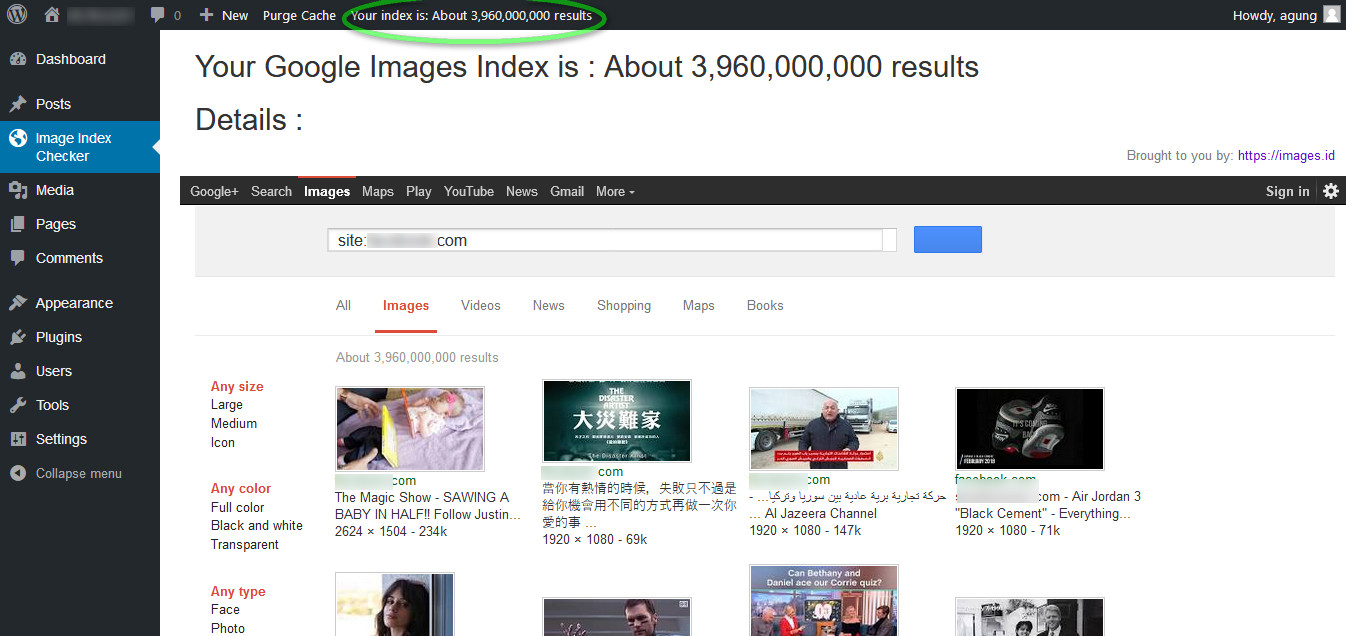
Task: Open the Google settings gear icon
Action: (1330, 191)
